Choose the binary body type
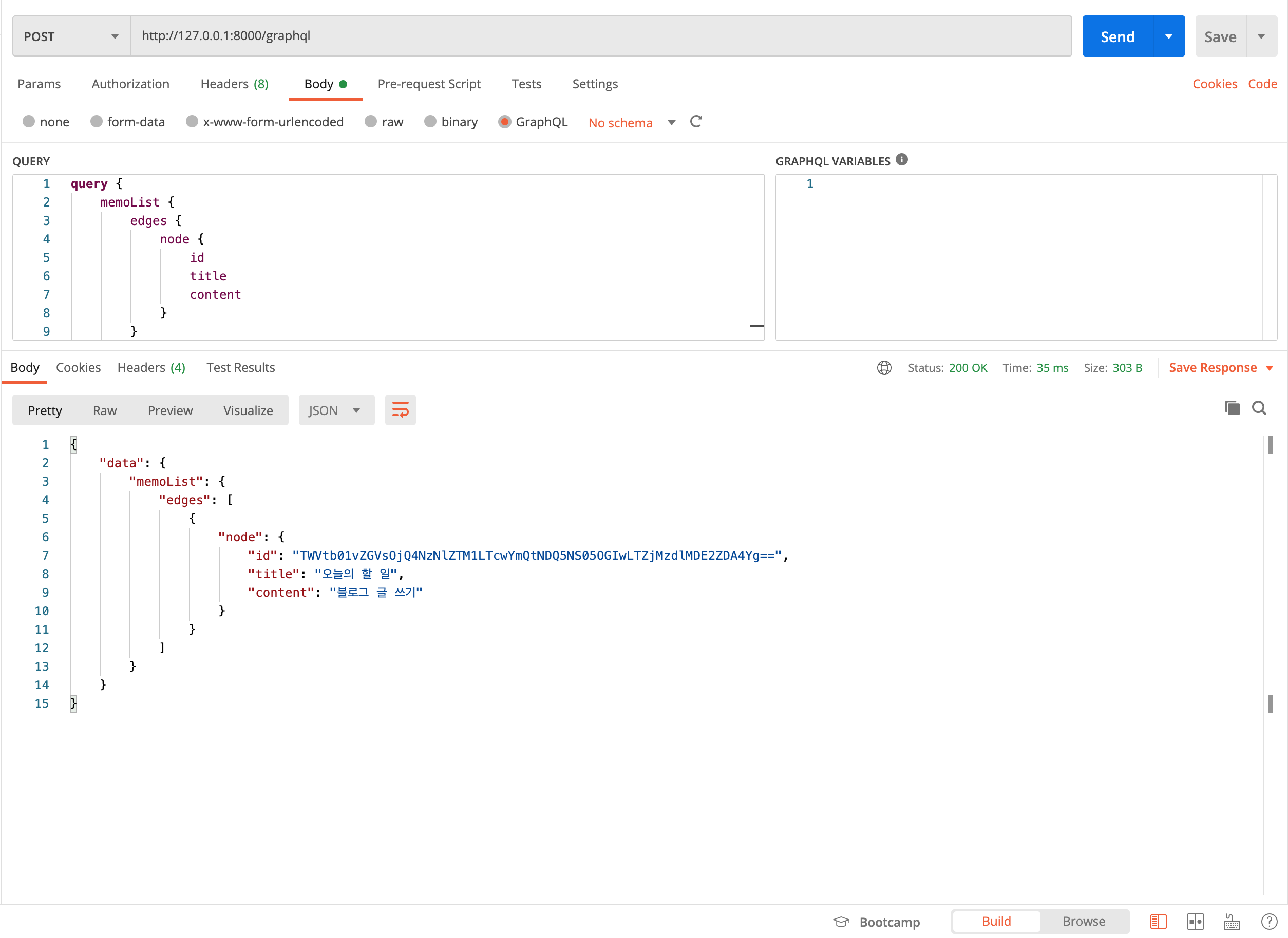 click(430, 122)
